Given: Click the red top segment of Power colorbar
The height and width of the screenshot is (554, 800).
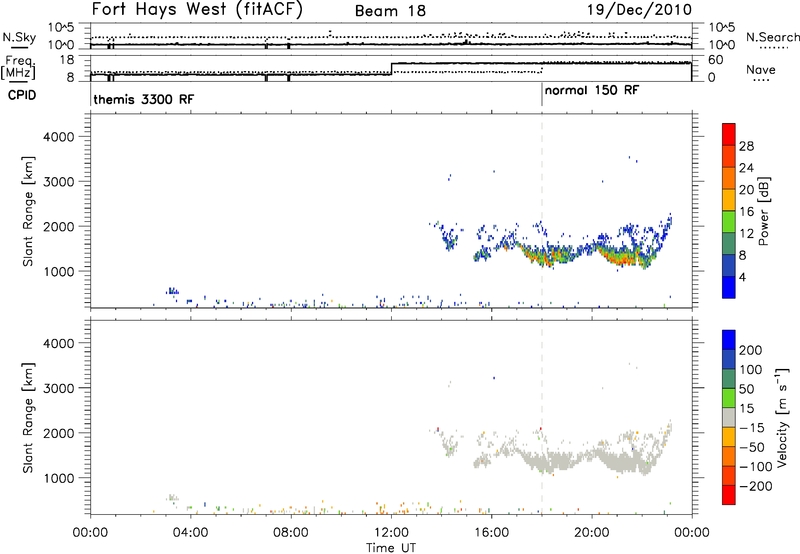Looking at the screenshot, I should pos(729,134).
